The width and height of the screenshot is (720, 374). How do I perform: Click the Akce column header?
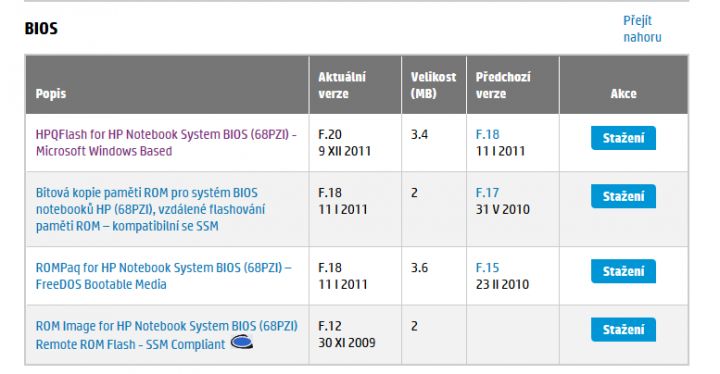[x=623, y=93]
